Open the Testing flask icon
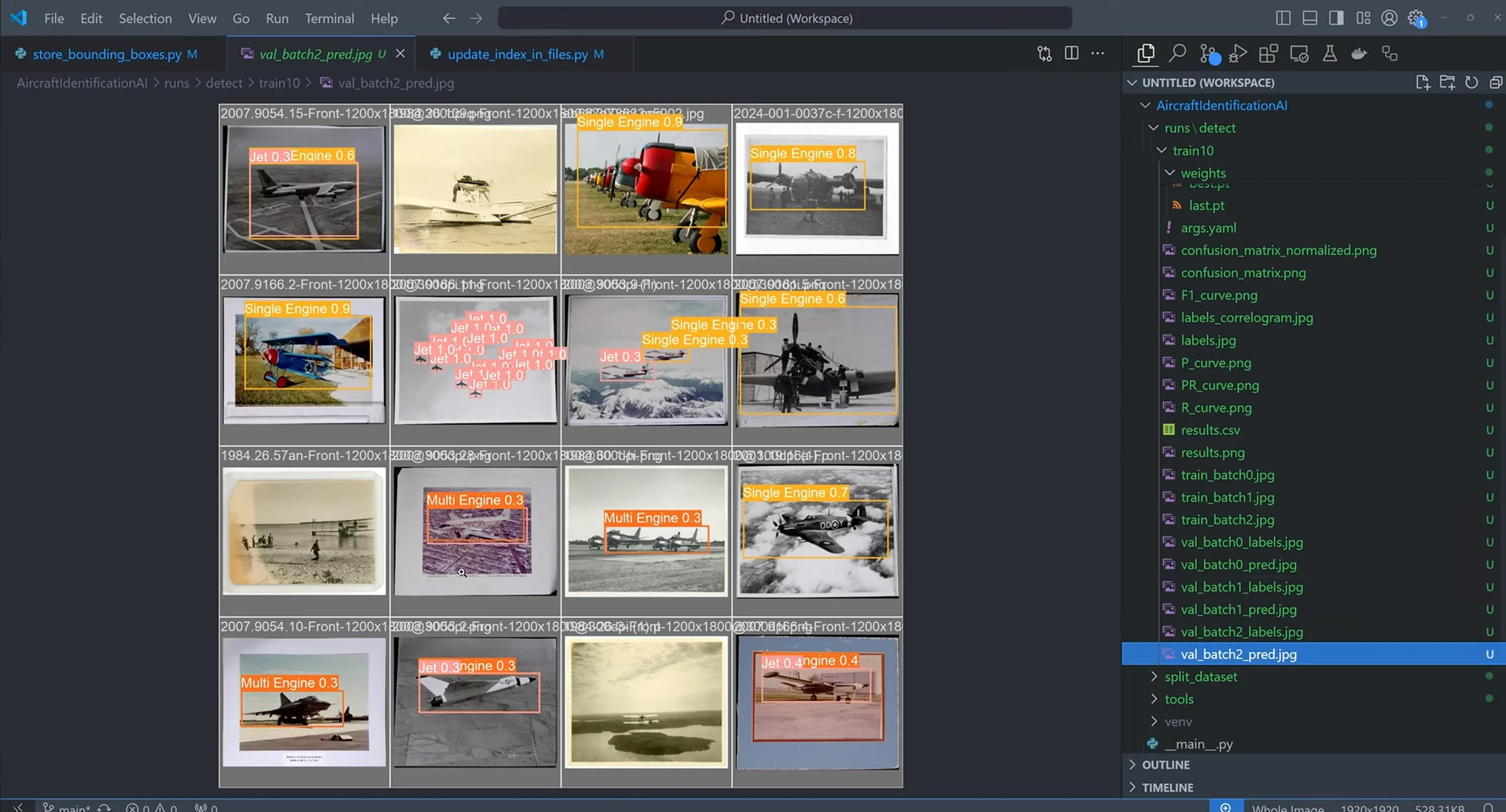The image size is (1506, 812). [x=1330, y=54]
